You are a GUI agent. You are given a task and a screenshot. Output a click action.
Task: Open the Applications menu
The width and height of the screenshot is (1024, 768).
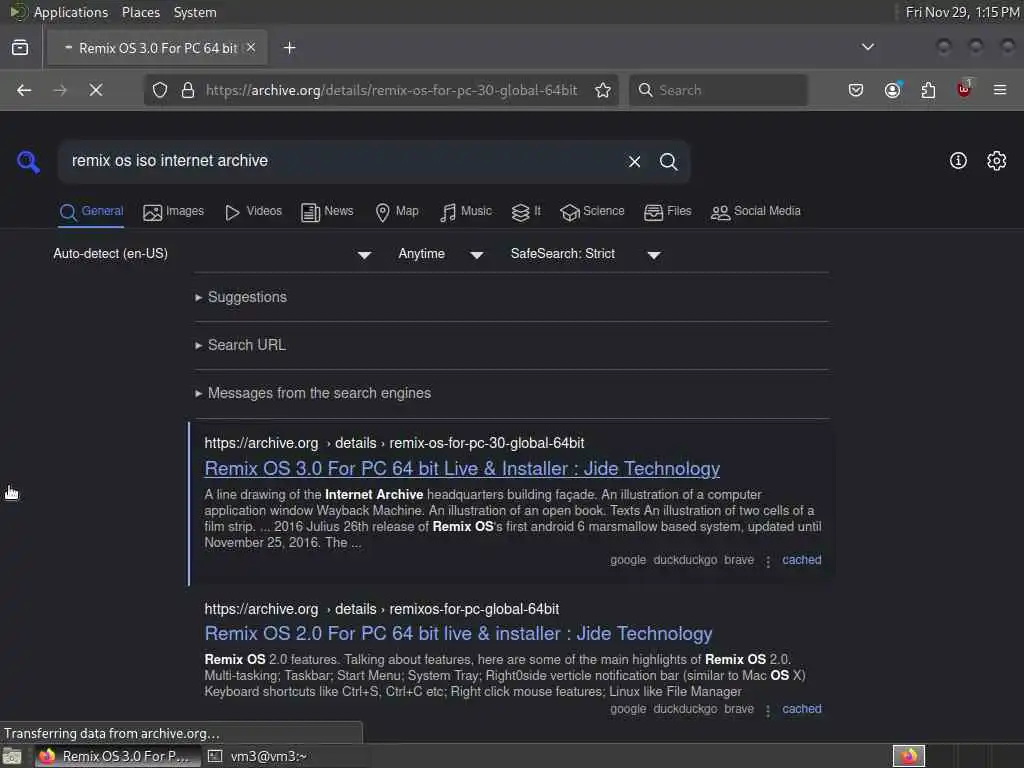(x=71, y=12)
